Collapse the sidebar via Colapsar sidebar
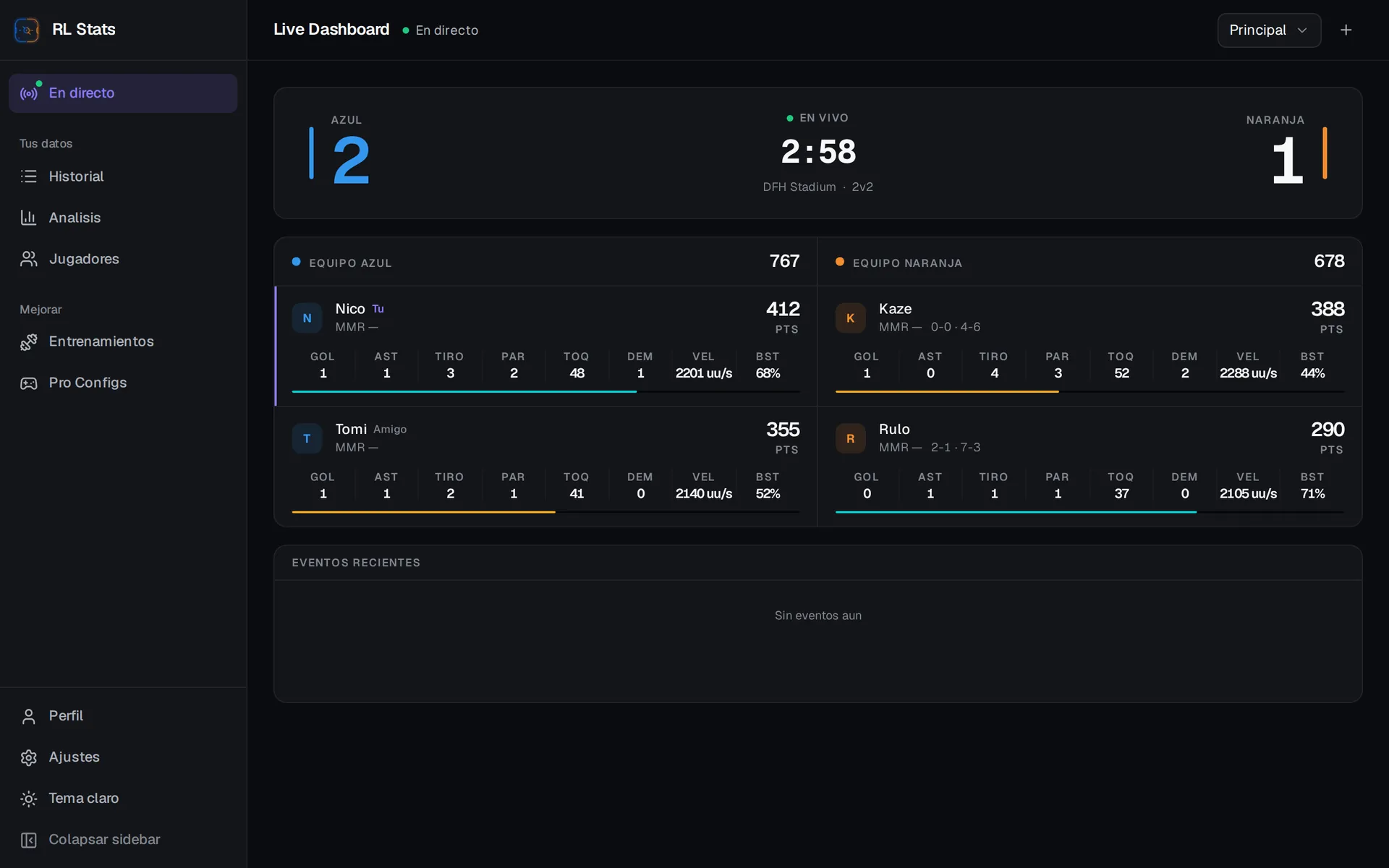The image size is (1389, 868). click(123, 840)
